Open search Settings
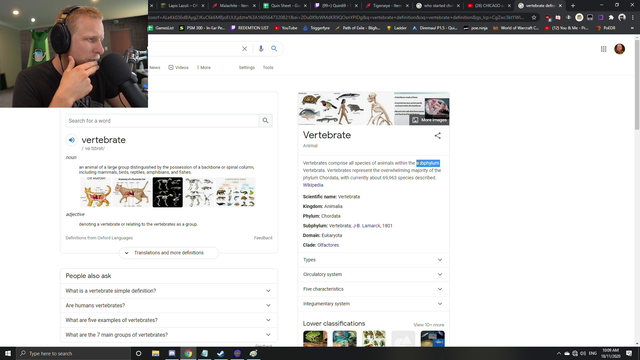Image resolution: width=640 pixels, height=360 pixels. tap(247, 68)
